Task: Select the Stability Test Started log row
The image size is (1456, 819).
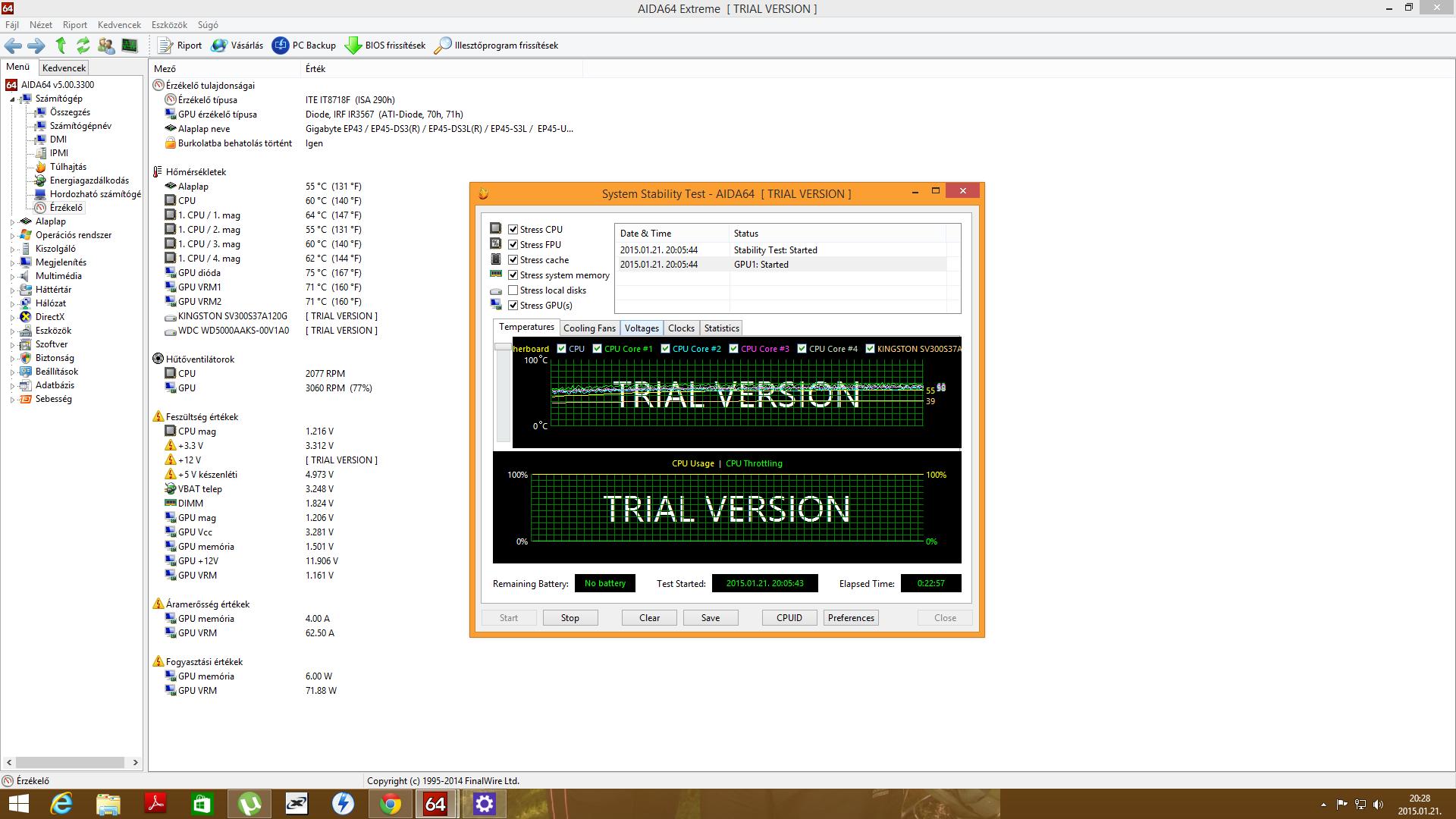Action: 783,250
